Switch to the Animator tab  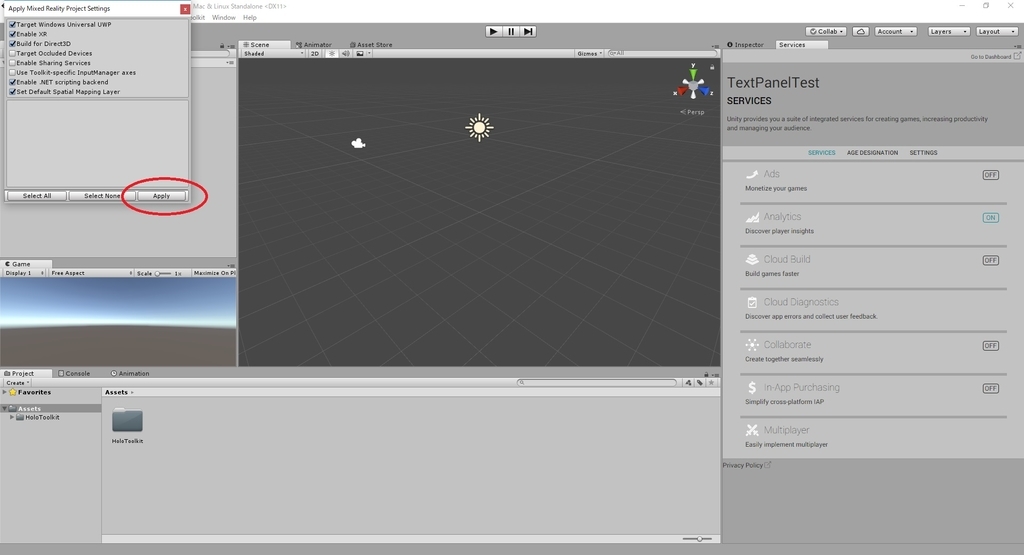coord(313,45)
